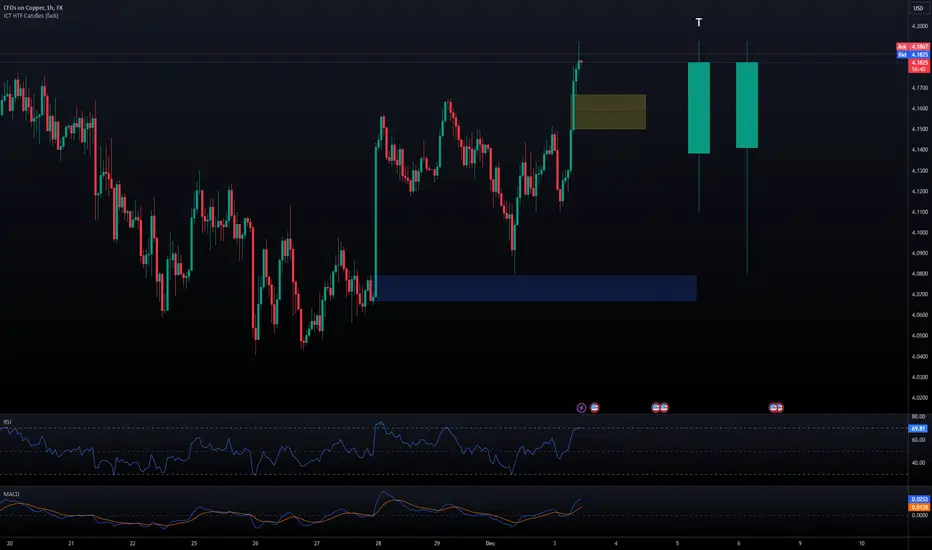This screenshot has height=550, width=932.
Task: Click the blue MACD value tag 0.0253
Action: pyautogui.click(x=919, y=499)
